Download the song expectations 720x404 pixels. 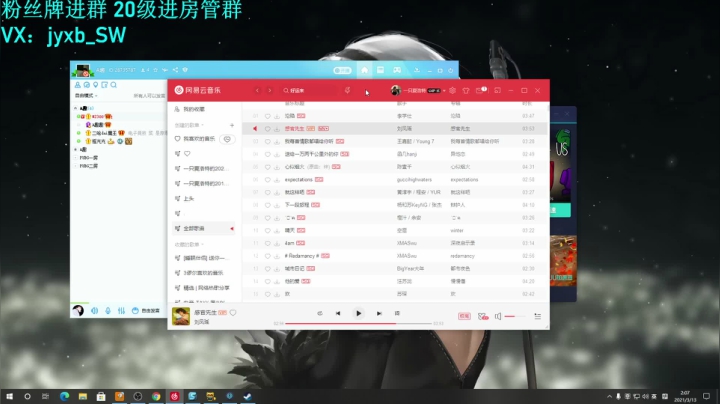(277, 180)
